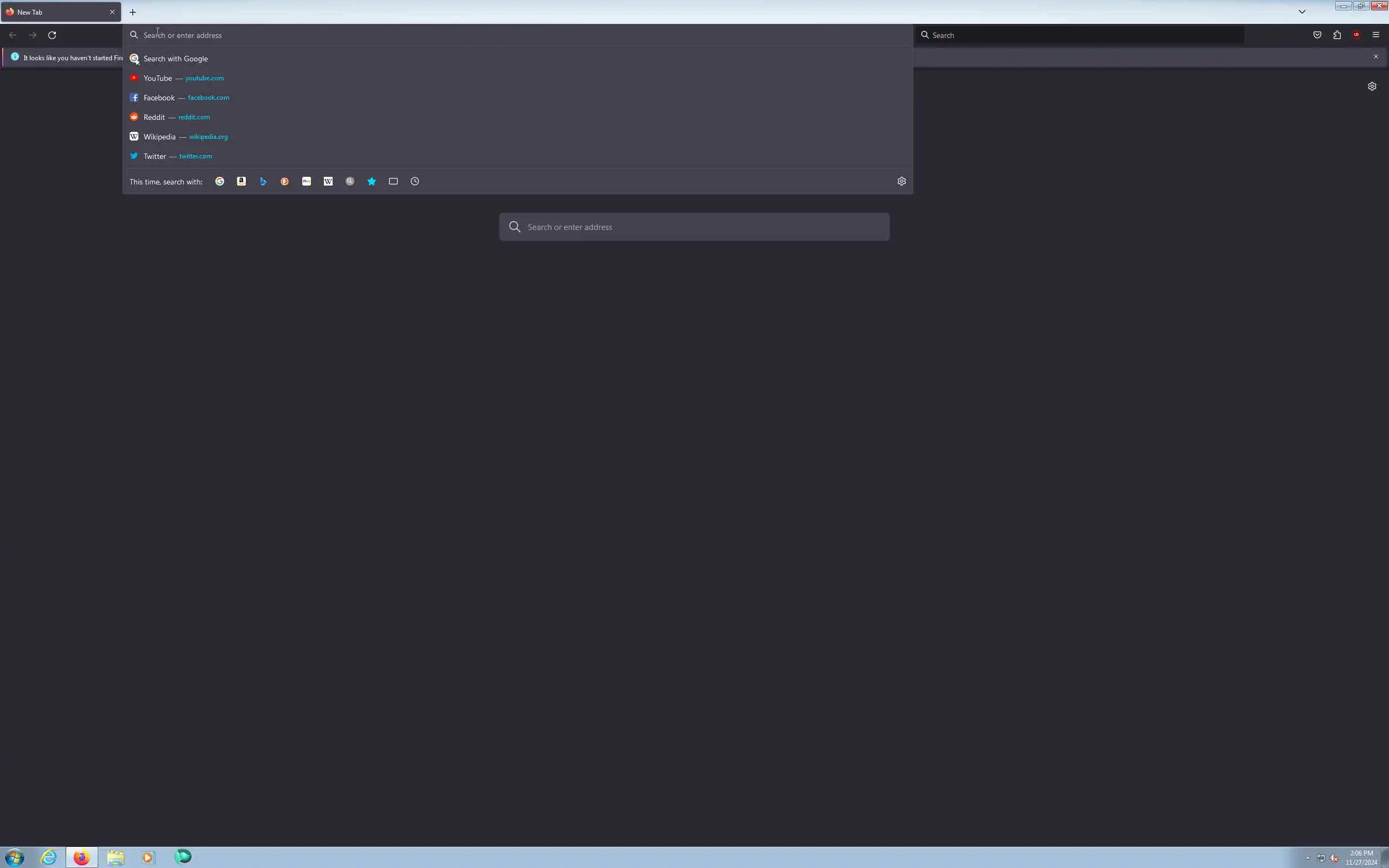Image resolution: width=1389 pixels, height=868 pixels.
Task: Select the eBay one-off search icon
Action: [307, 181]
